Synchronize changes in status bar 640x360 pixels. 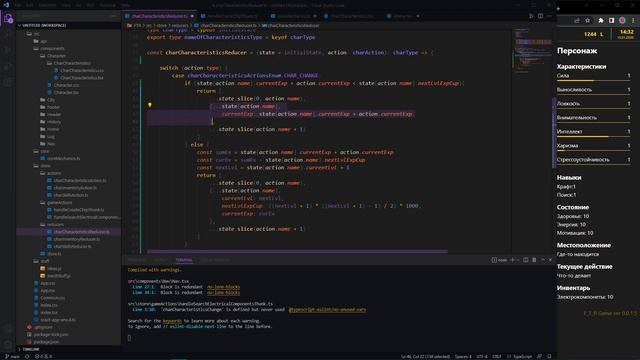tap(27, 356)
